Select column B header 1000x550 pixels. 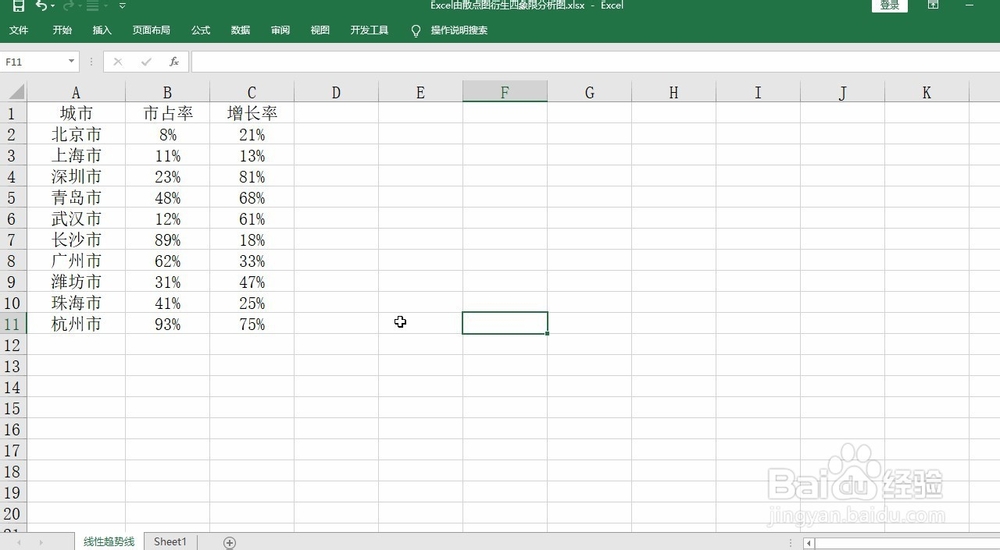click(167, 93)
